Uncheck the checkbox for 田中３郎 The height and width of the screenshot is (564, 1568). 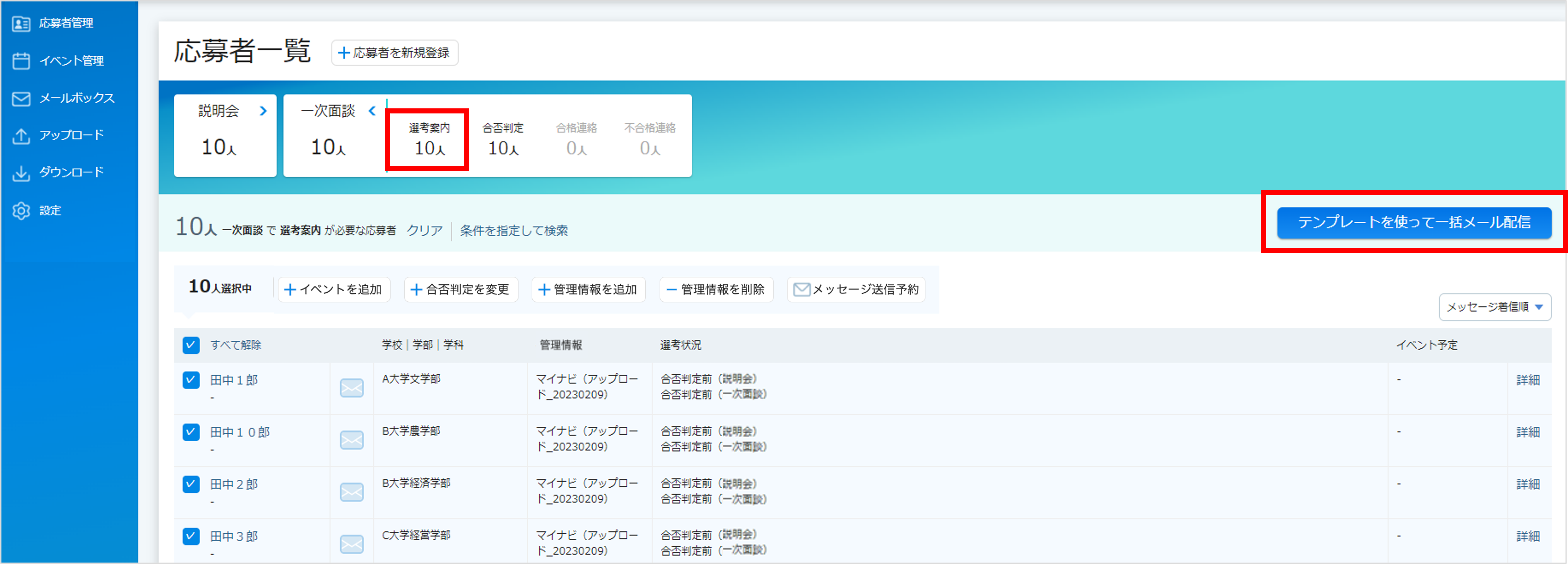[x=191, y=537]
